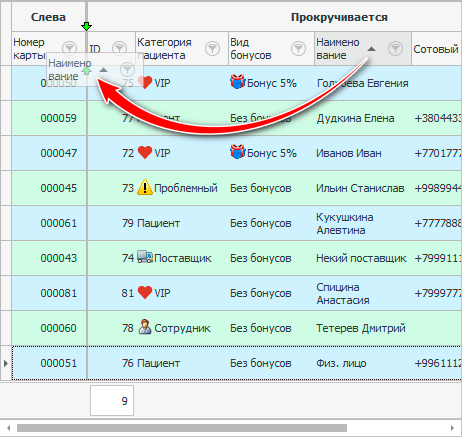The width and height of the screenshot is (462, 437).
Task: Click the Сотовый column header
Action: 436,49
